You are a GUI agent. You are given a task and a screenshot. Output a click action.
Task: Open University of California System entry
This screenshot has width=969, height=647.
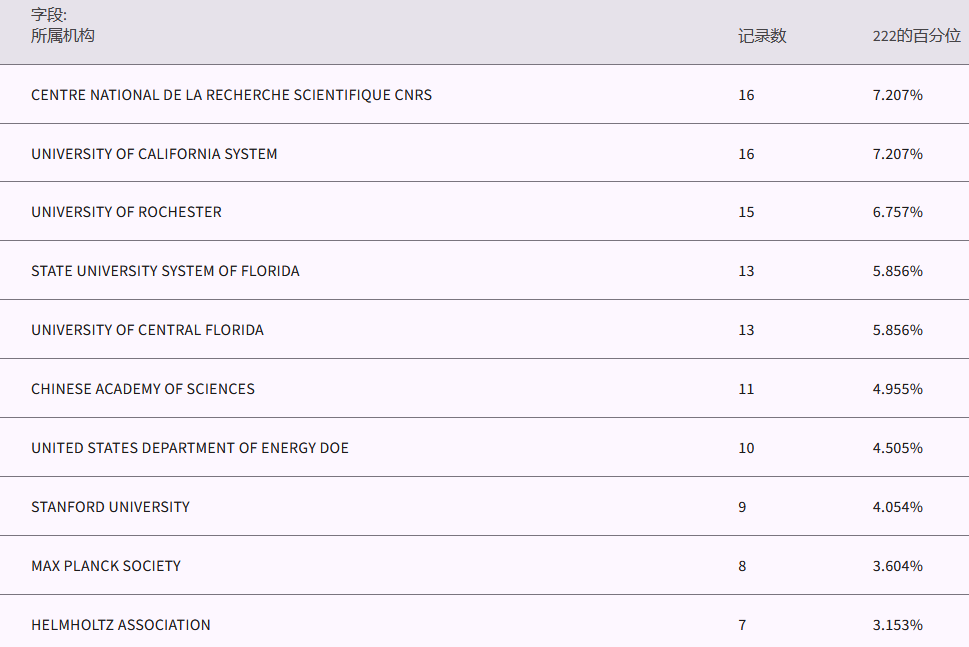(x=154, y=154)
